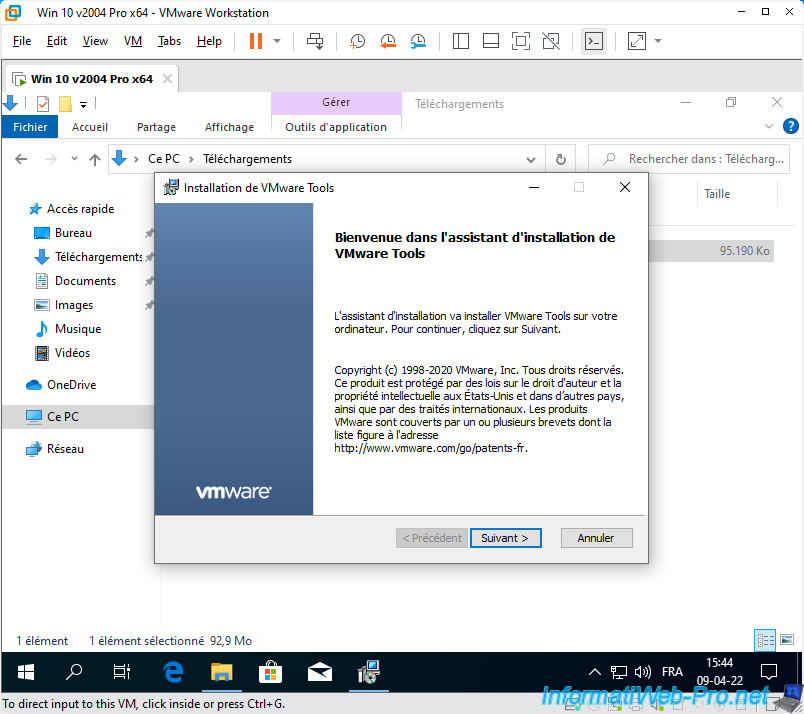Click the Gérer contextual tab
Viewport: 804px width, 714px height.
point(336,103)
